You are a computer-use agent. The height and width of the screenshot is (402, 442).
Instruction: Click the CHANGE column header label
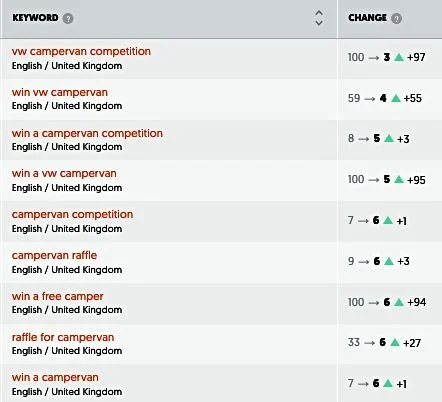coord(368,18)
